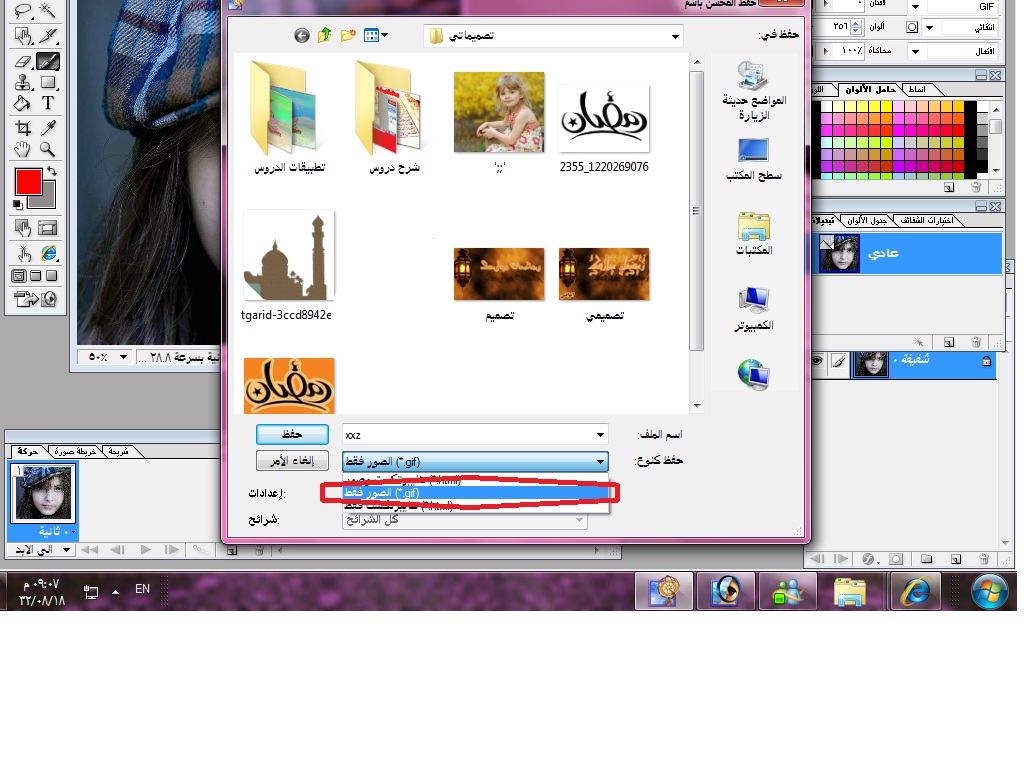Expand the file name combo box
1024x768 pixels.
[x=600, y=435]
